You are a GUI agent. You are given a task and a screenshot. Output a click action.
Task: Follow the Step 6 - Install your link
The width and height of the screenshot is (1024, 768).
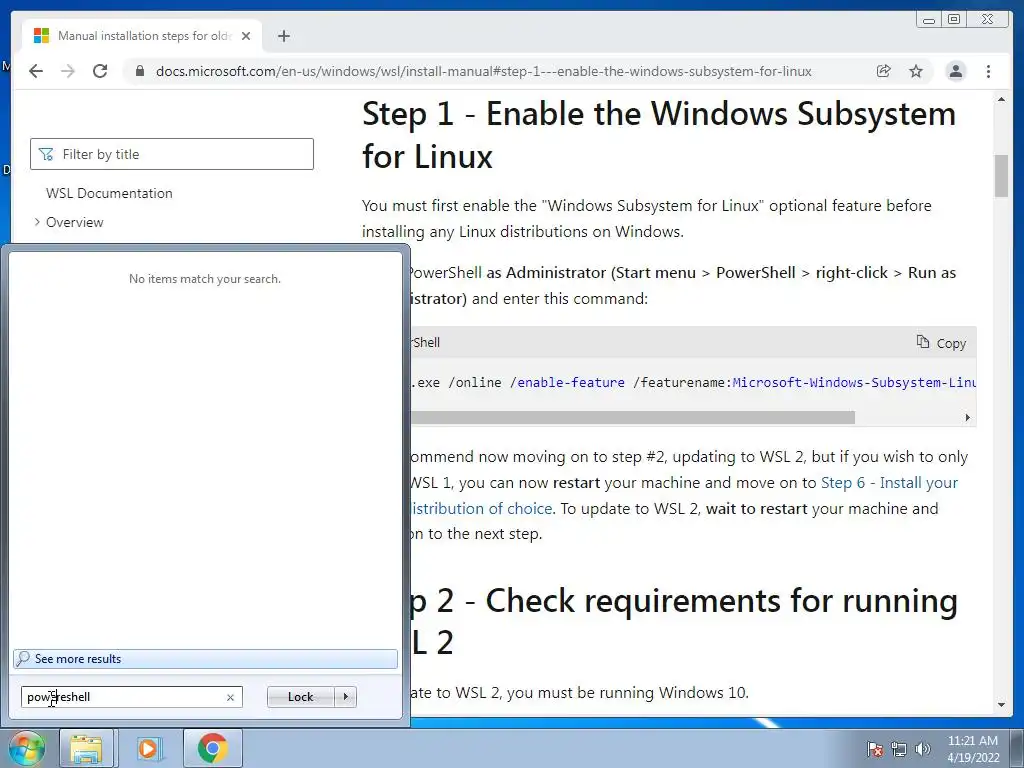click(x=889, y=483)
